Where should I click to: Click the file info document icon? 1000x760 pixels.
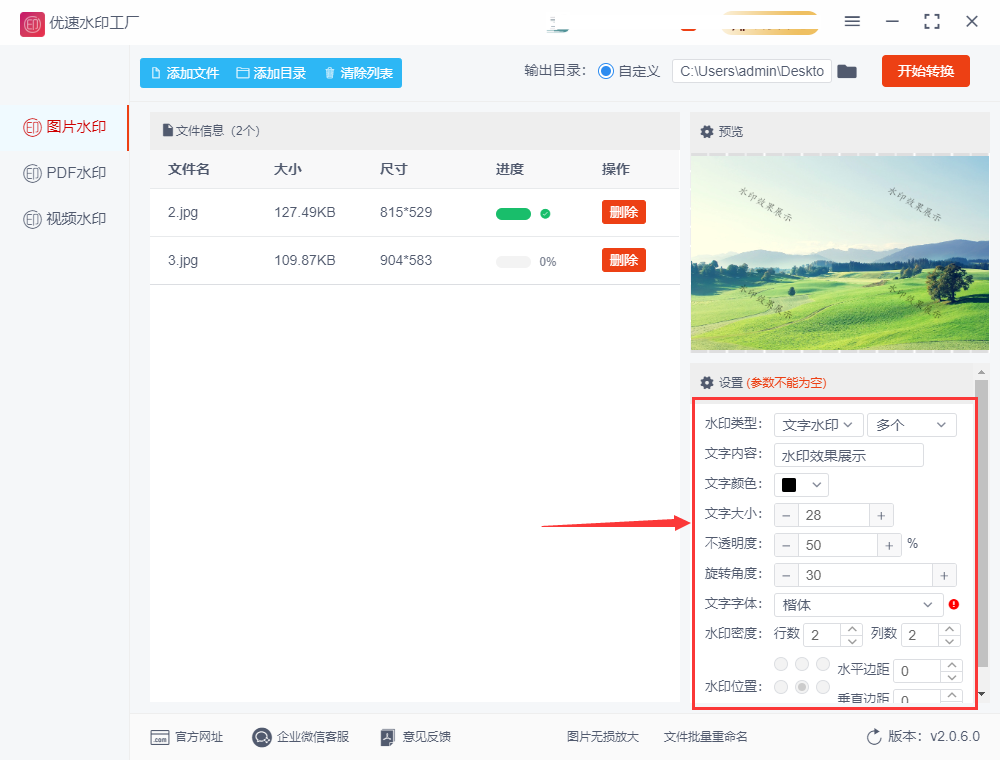coord(168,130)
